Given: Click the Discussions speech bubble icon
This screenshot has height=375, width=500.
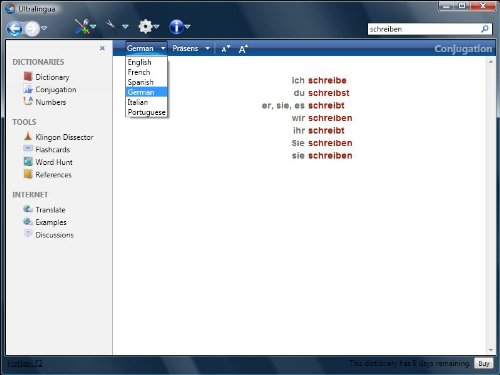Looking at the screenshot, I should [x=28, y=234].
